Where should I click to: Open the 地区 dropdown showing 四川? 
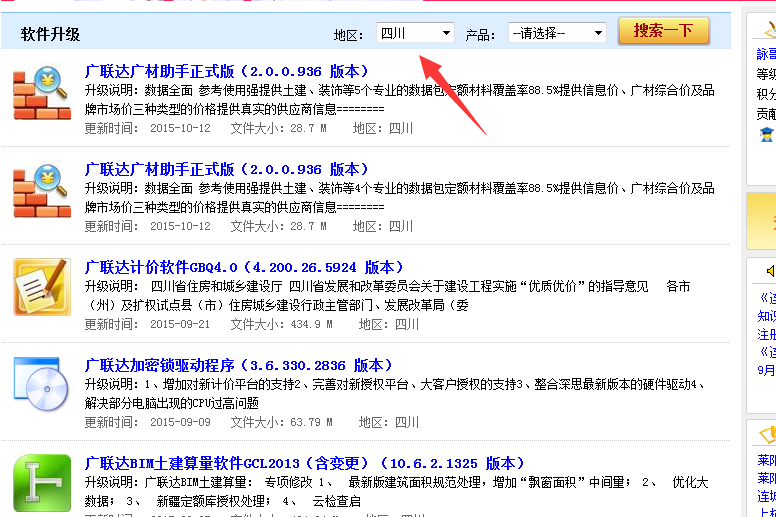pos(415,33)
